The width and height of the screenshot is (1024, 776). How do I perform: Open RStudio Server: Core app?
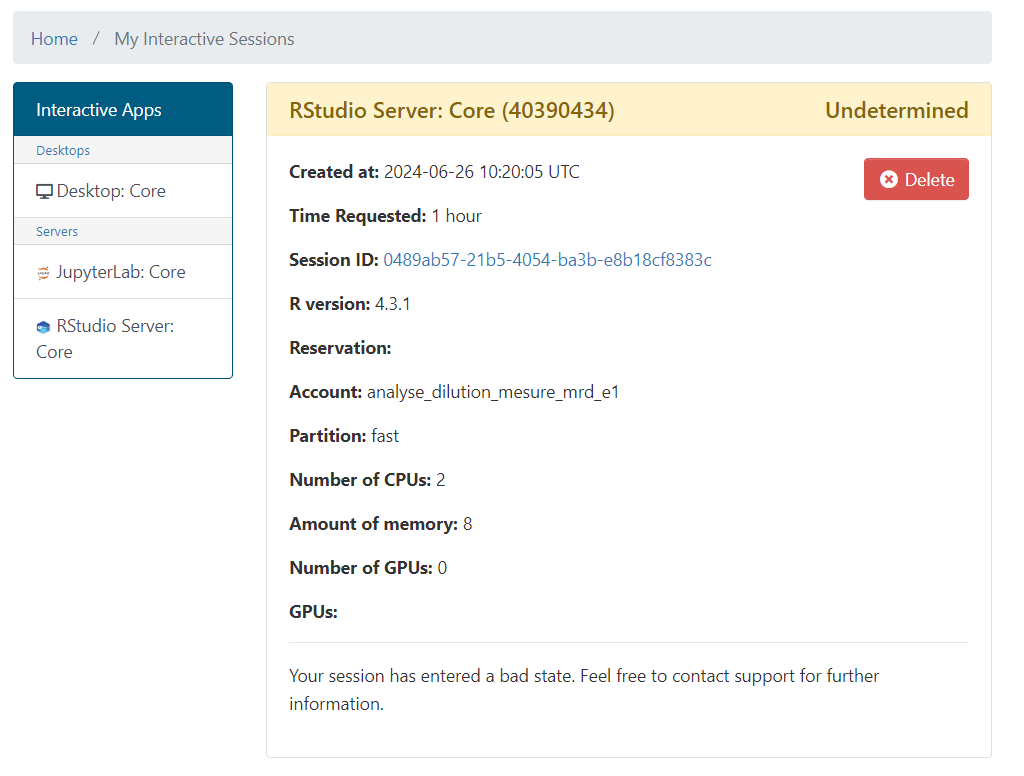(x=123, y=338)
